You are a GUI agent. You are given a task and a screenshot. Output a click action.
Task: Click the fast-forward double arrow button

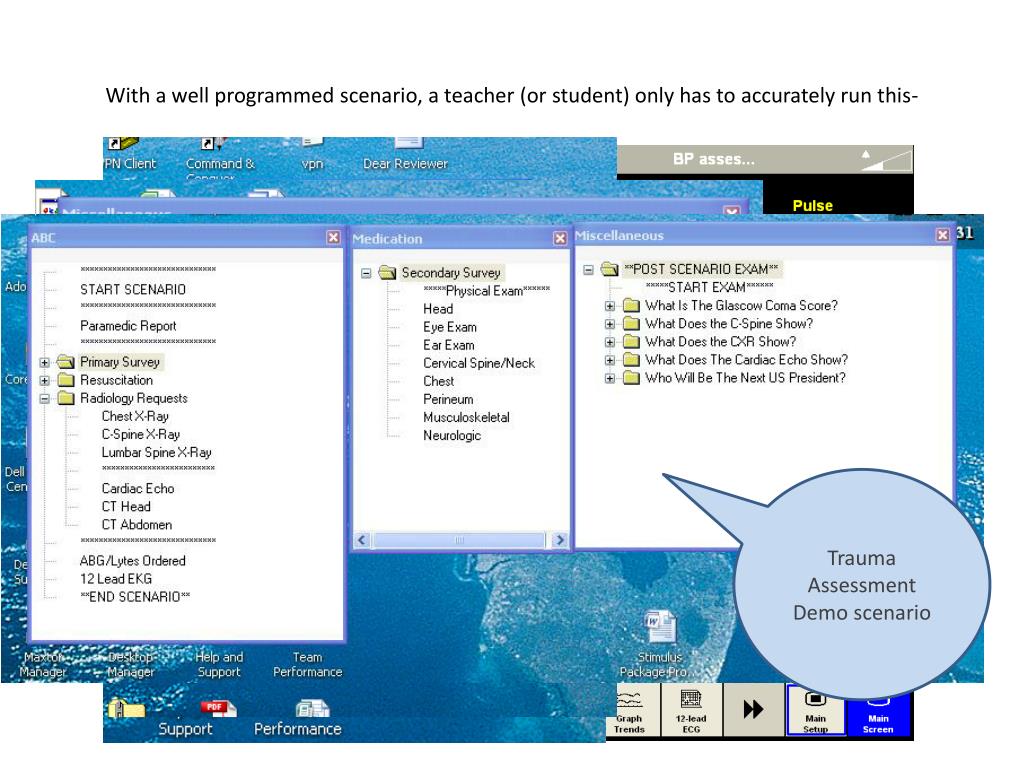tap(753, 709)
